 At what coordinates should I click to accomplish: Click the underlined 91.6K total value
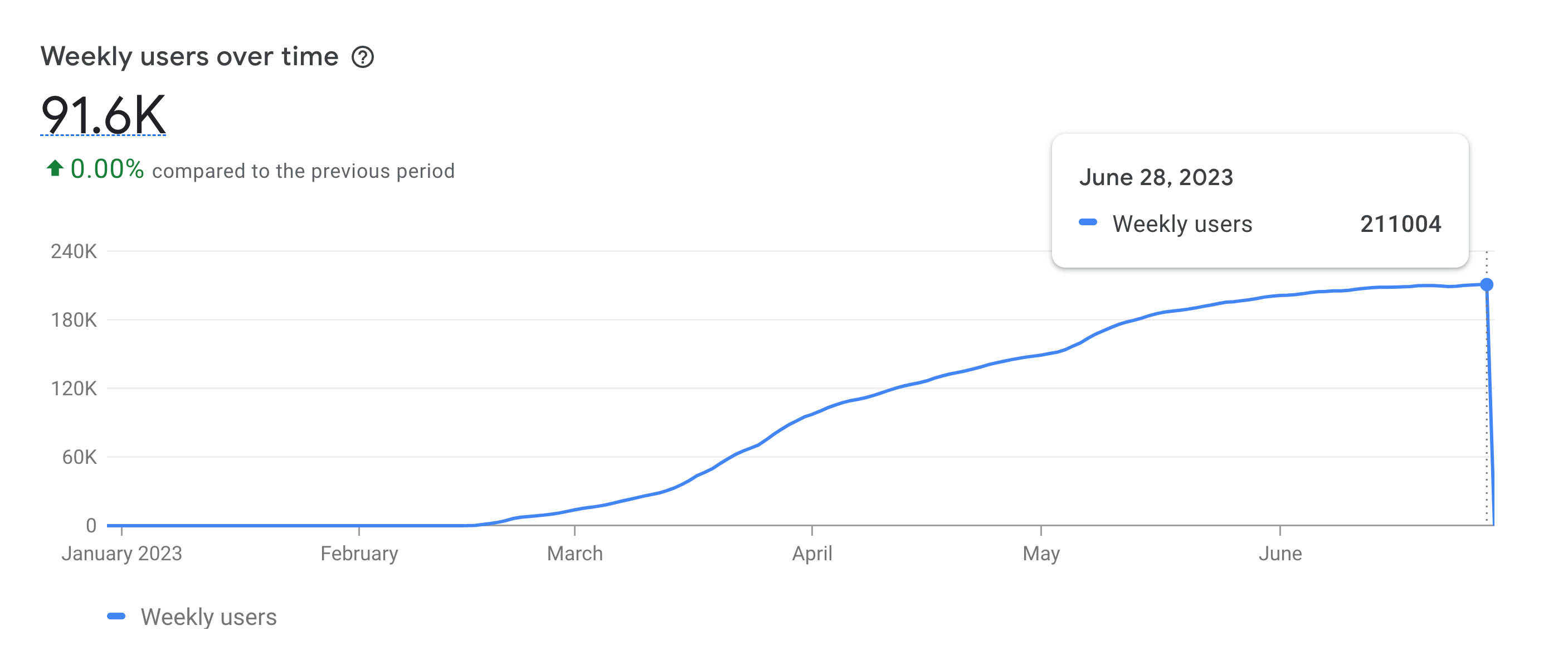[x=103, y=114]
